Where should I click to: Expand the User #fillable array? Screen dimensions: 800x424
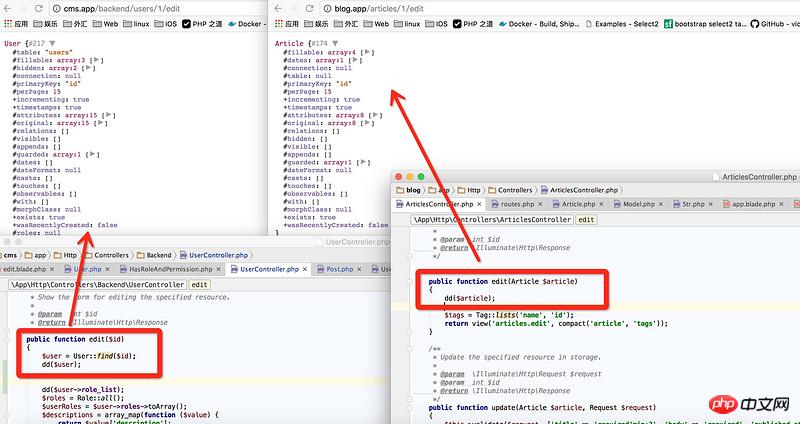[95, 60]
